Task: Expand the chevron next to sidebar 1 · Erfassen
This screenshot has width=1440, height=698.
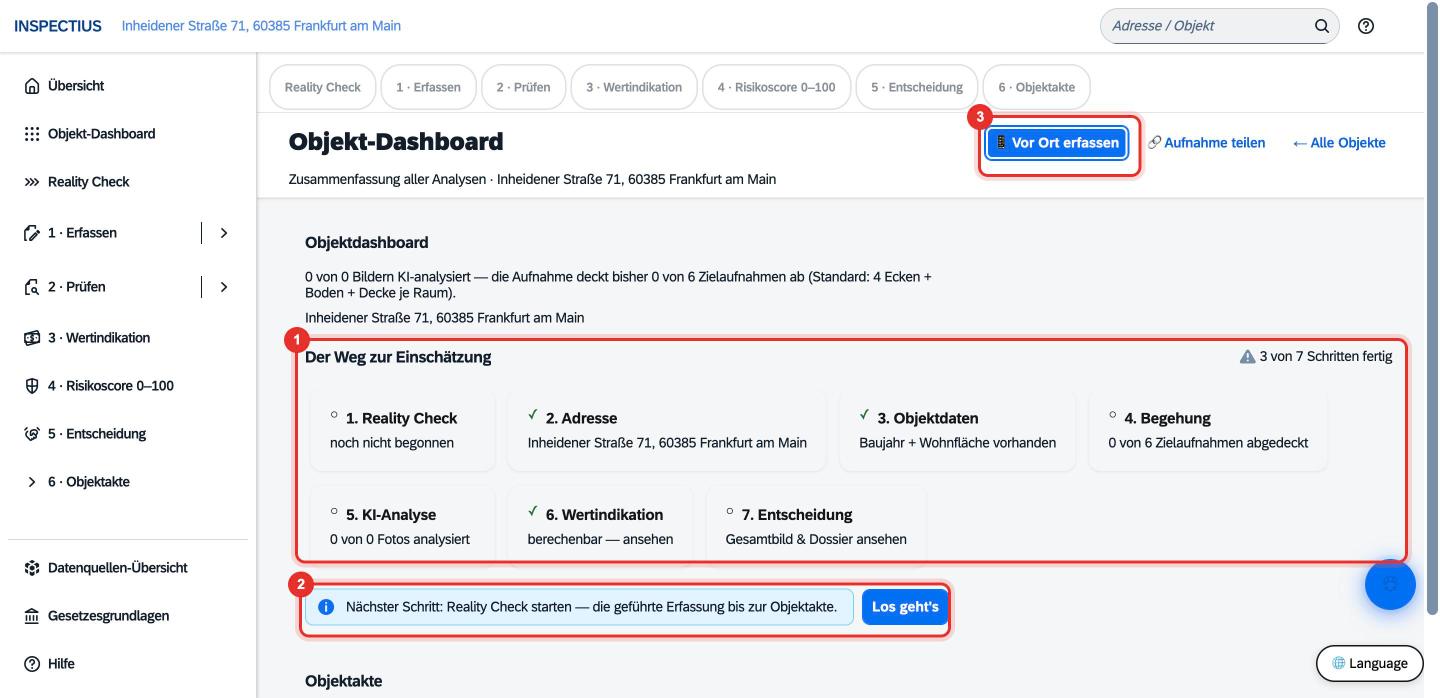Action: point(223,233)
